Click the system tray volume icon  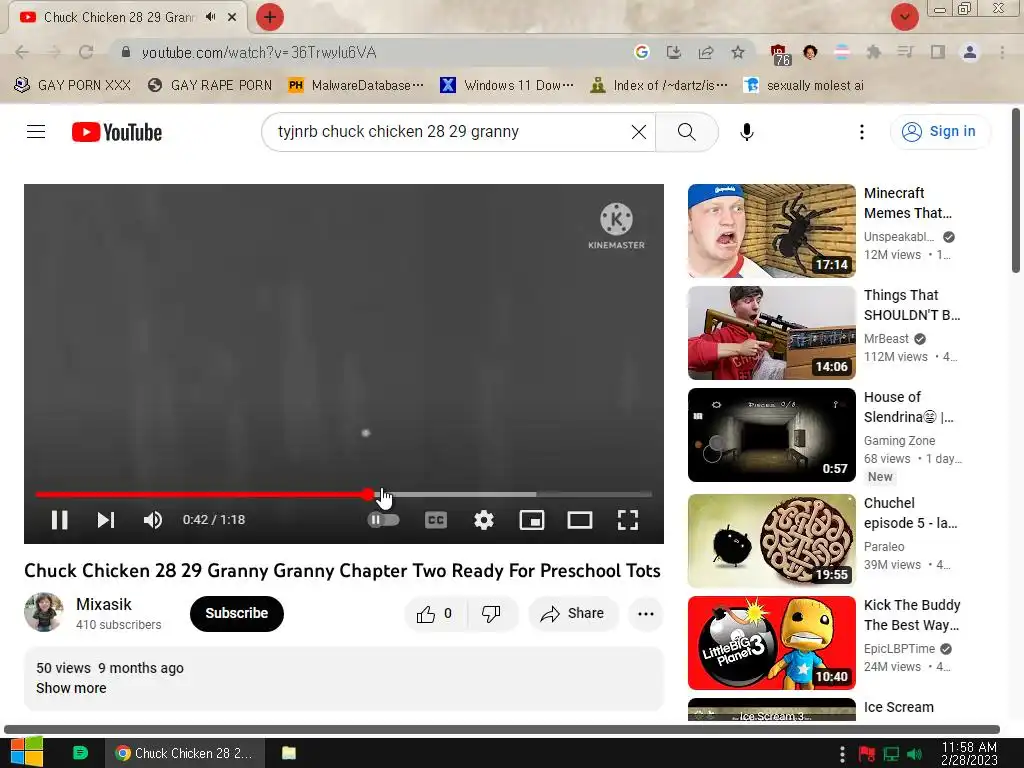(x=915, y=754)
